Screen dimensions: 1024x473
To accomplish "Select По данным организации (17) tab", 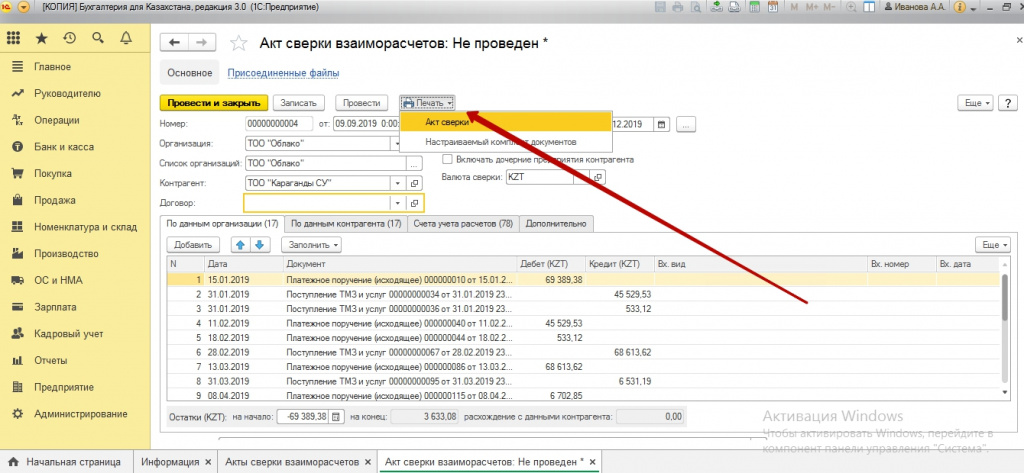I will pos(223,223).
